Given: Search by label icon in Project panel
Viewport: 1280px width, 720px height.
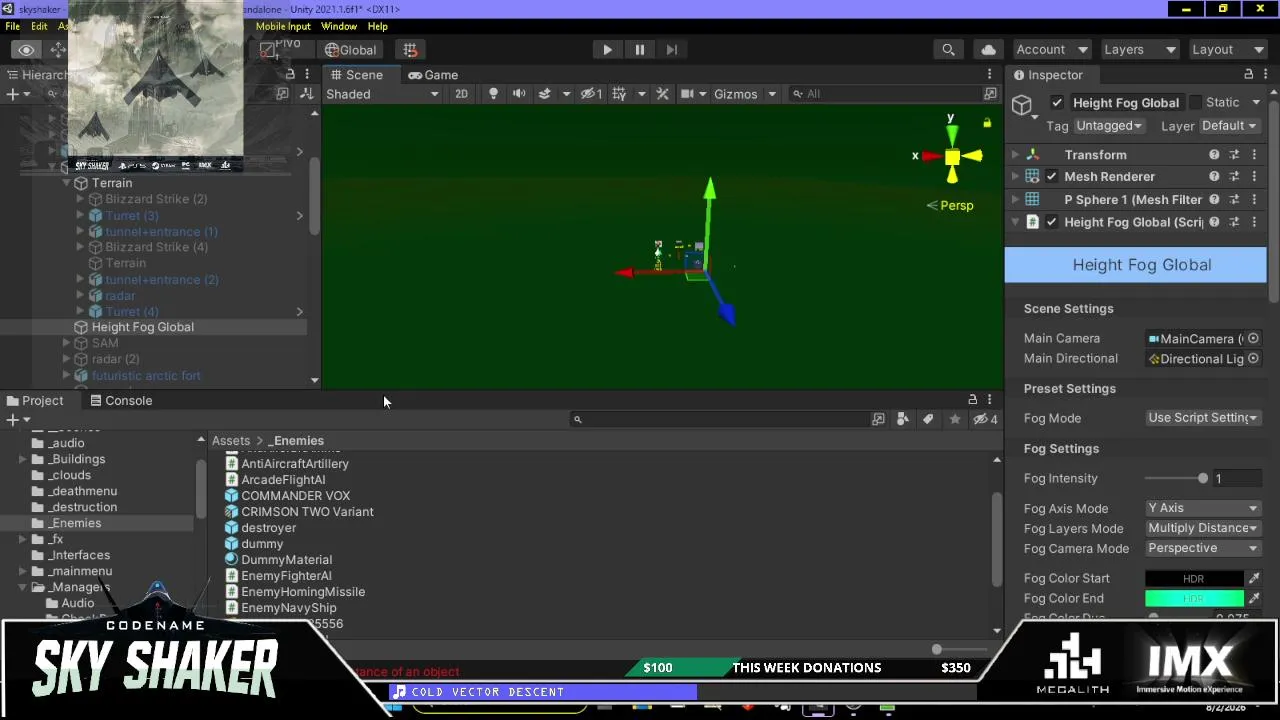Looking at the screenshot, I should click(928, 419).
